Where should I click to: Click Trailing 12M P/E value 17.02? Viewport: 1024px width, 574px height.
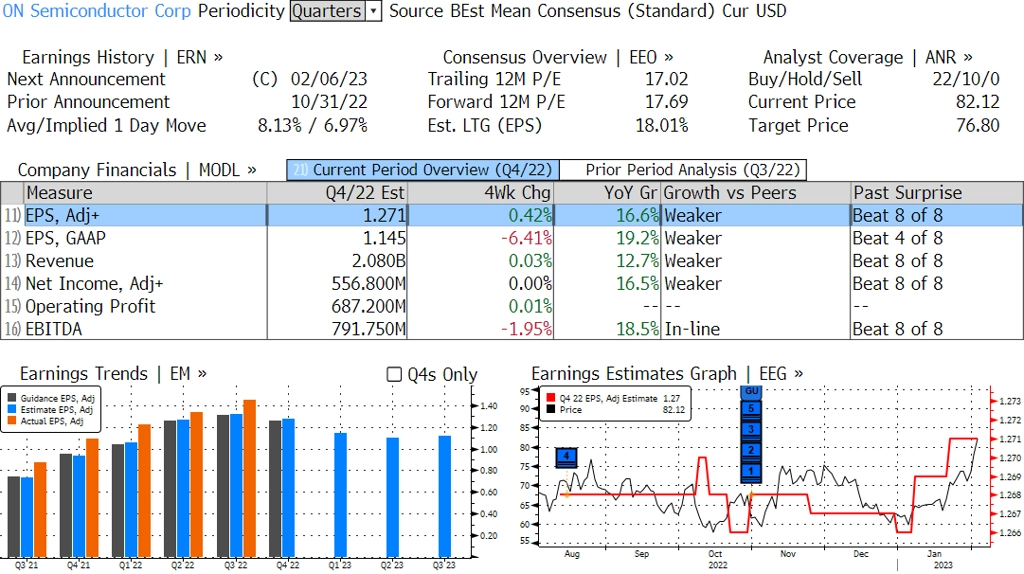667,79
